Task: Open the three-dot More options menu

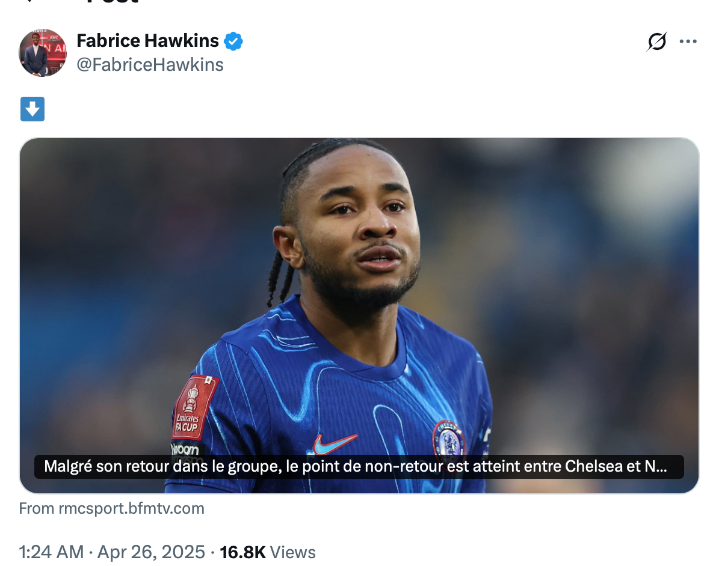Action: [x=688, y=41]
